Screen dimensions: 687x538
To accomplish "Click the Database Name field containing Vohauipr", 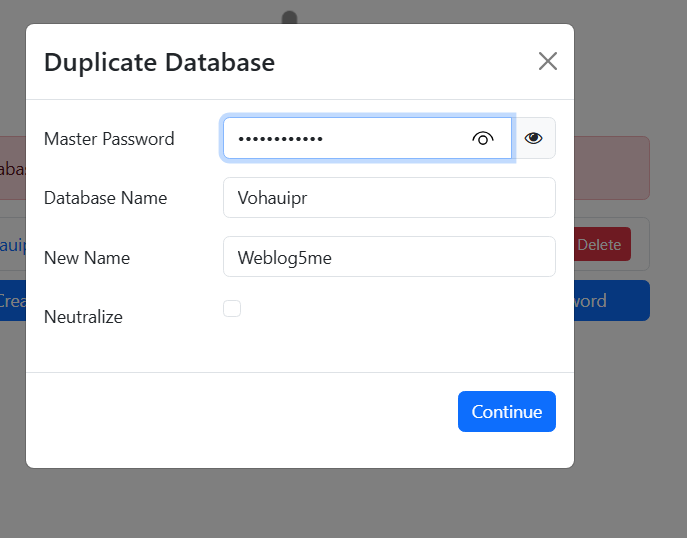I will point(388,198).
